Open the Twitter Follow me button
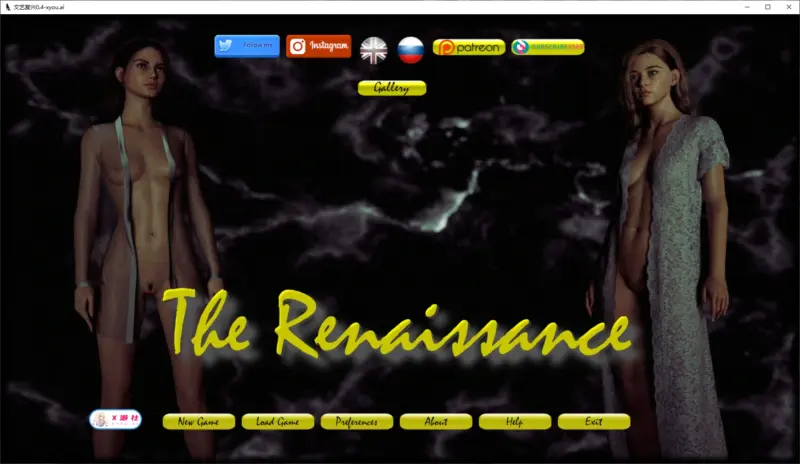 click(x=247, y=46)
